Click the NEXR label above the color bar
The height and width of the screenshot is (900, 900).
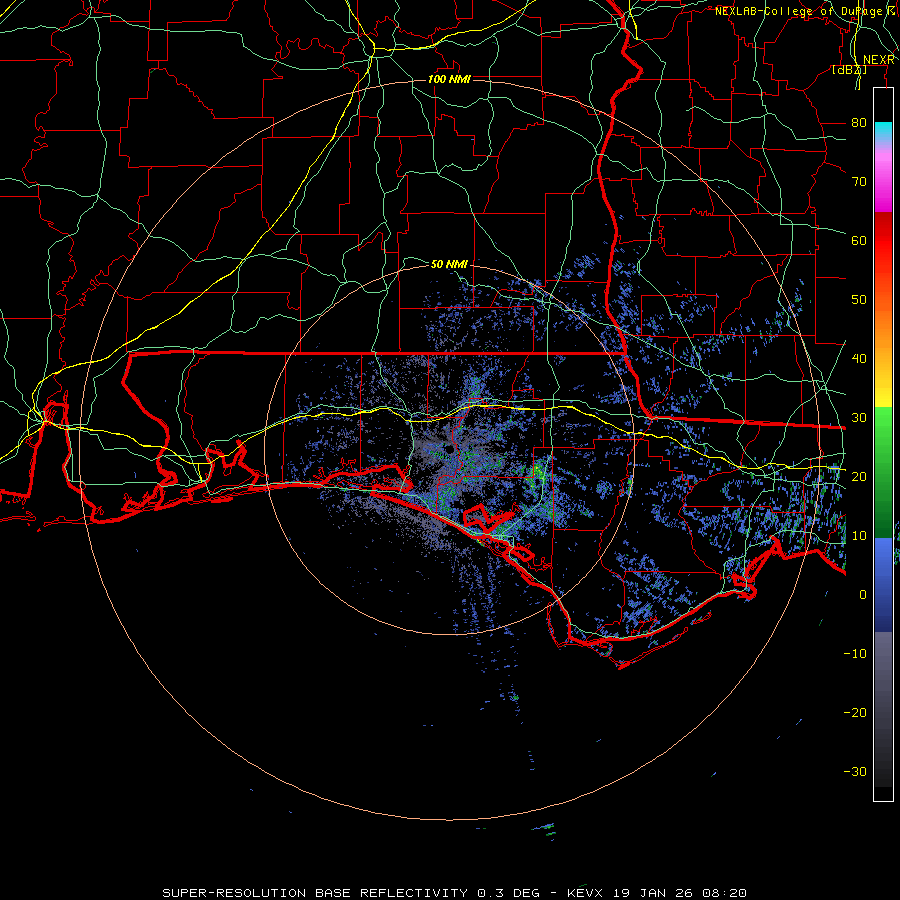tap(879, 60)
